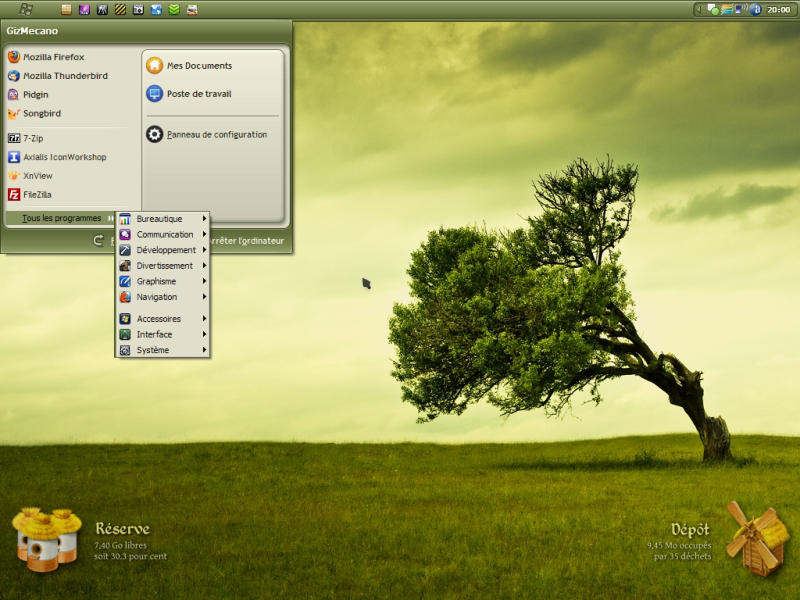The width and height of the screenshot is (800, 600).
Task: Expand the Divertissement submenu arrow
Action: click(204, 265)
